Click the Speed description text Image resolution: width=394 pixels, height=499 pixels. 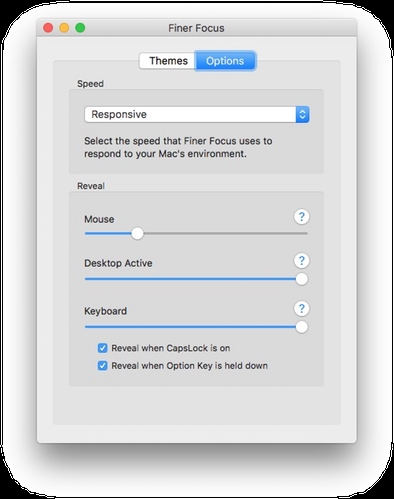(178, 147)
